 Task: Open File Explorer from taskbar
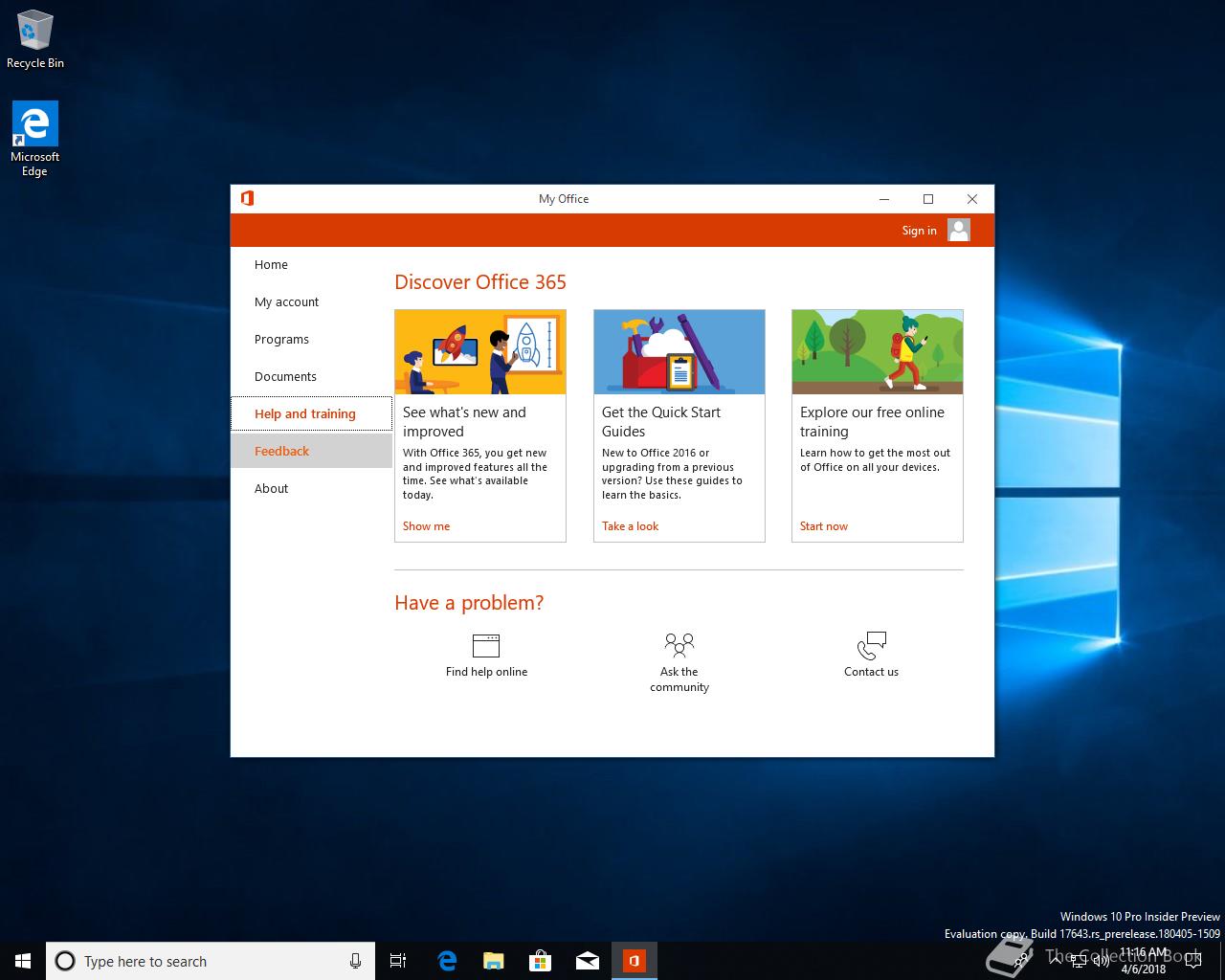[493, 961]
